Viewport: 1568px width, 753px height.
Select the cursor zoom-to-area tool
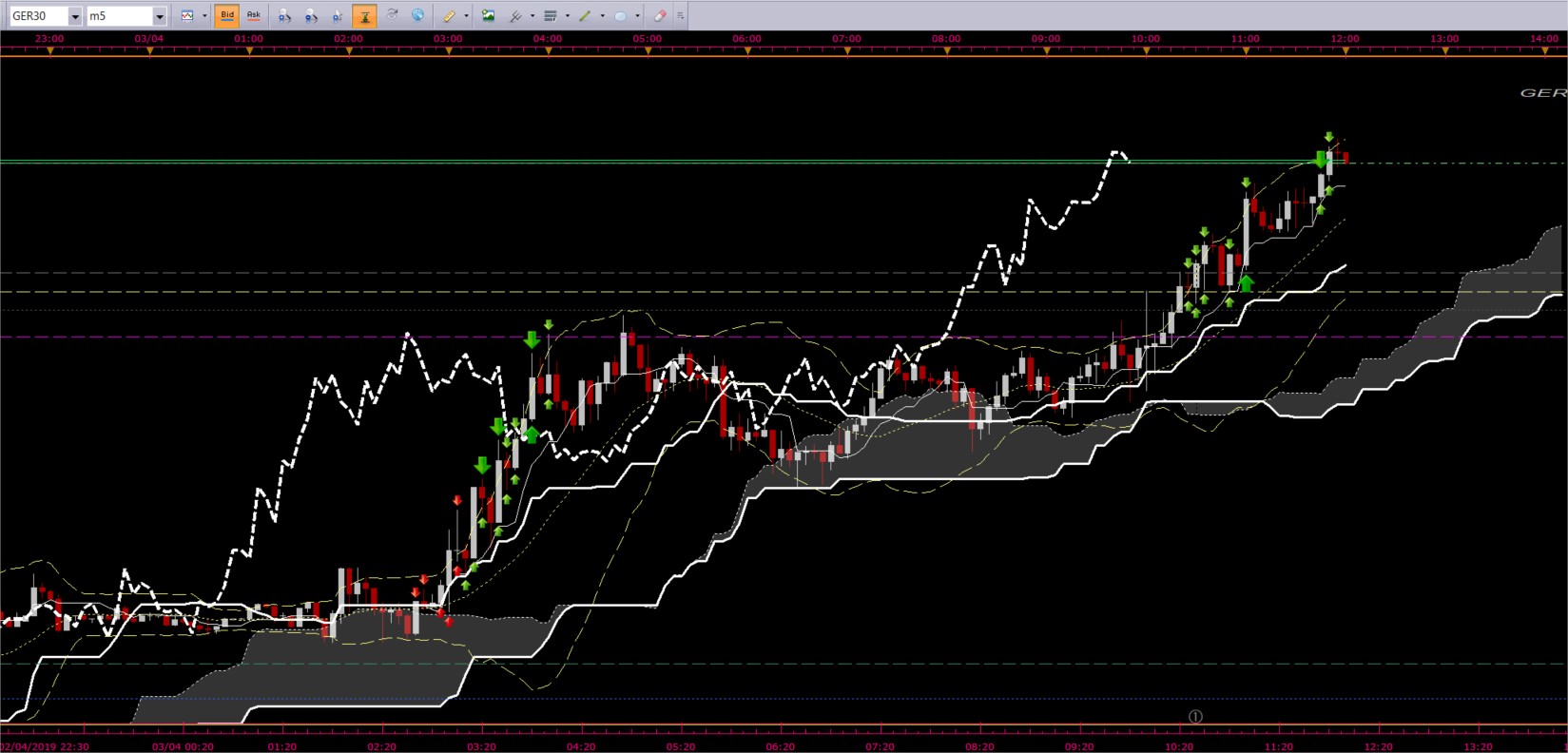click(338, 15)
